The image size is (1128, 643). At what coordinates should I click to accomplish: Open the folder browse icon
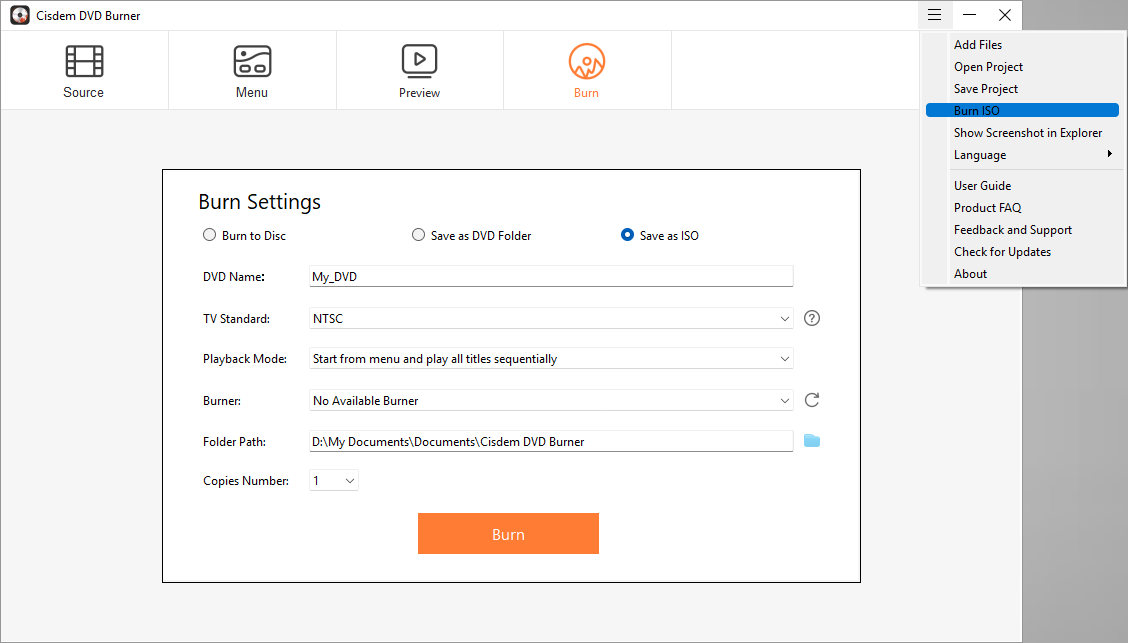tap(811, 440)
